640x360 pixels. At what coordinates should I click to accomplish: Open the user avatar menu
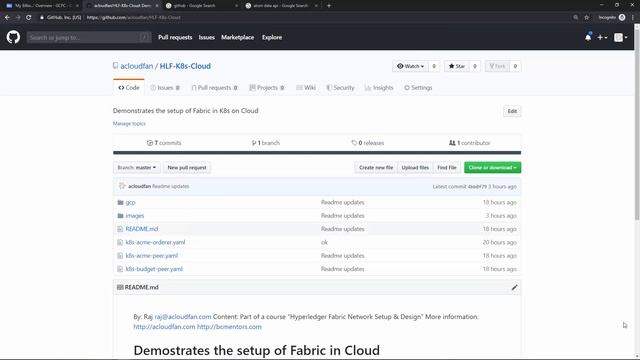click(x=620, y=37)
